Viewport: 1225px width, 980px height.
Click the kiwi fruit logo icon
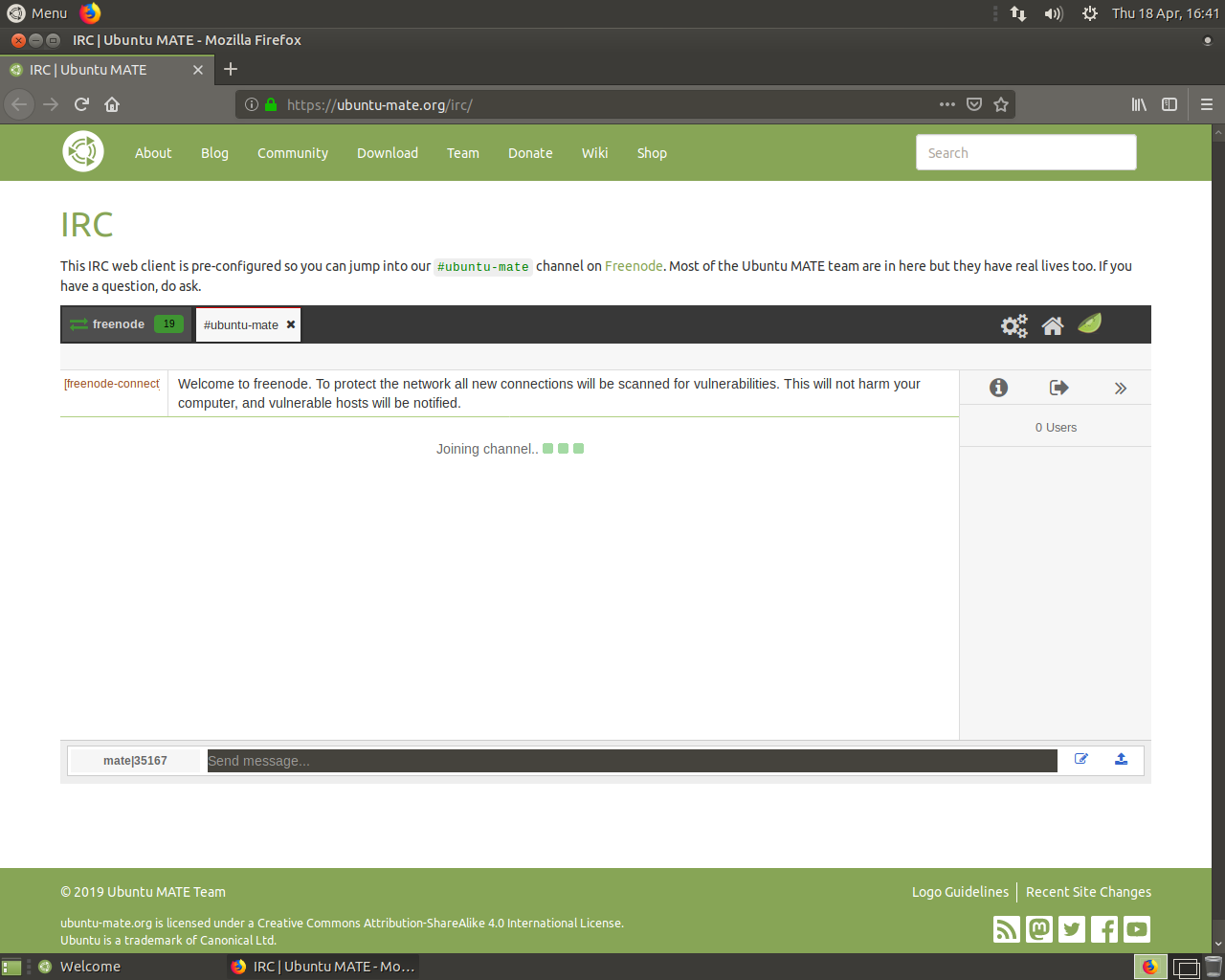coord(1089,323)
